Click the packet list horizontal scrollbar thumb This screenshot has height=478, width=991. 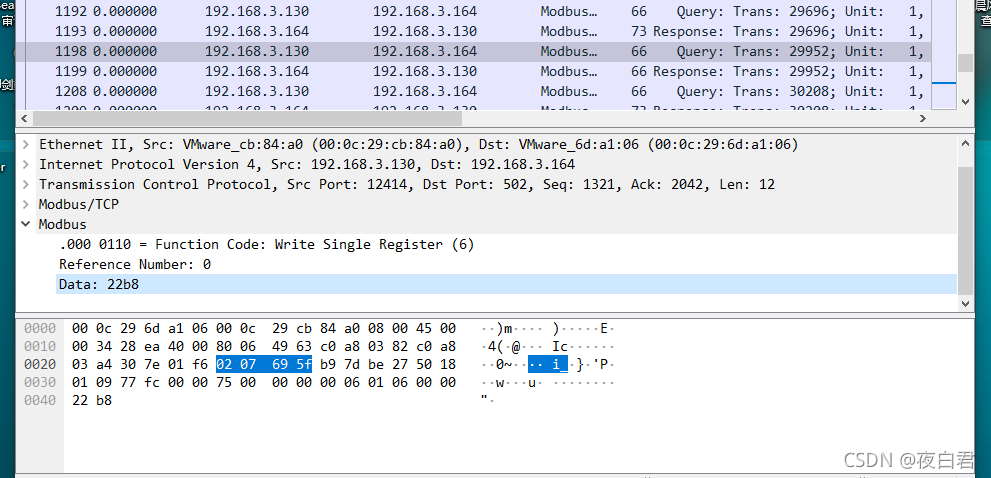pos(247,118)
